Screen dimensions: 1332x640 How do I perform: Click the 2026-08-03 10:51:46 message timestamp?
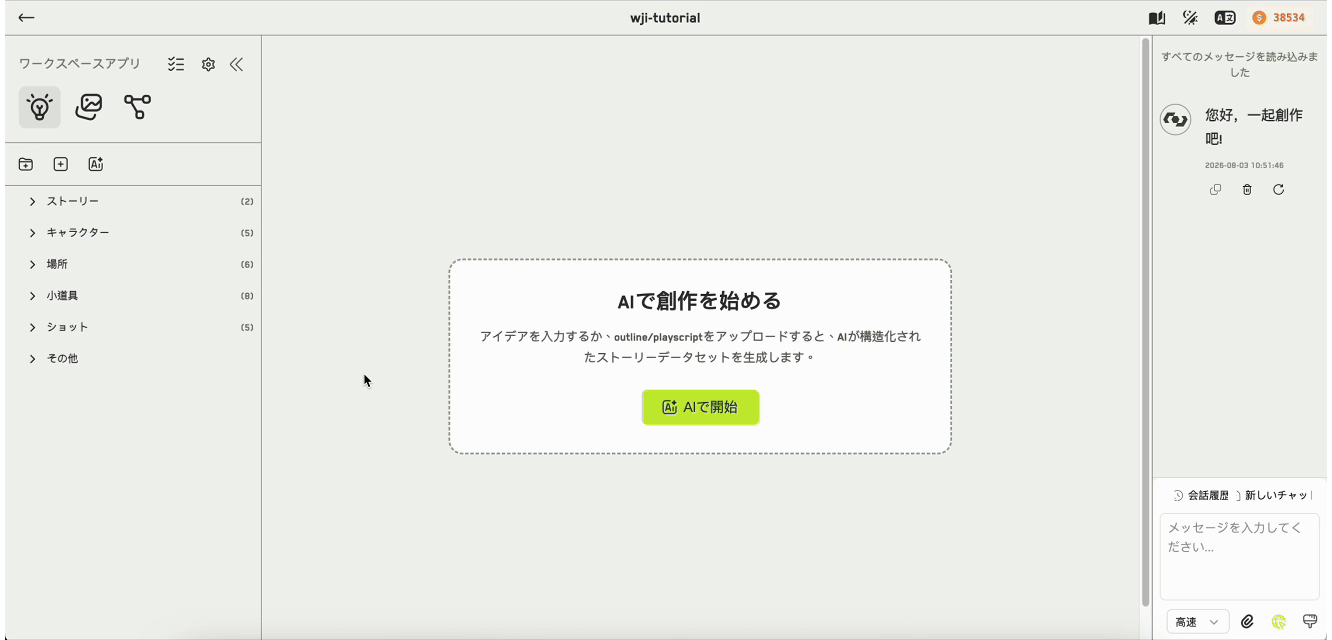pos(1244,165)
